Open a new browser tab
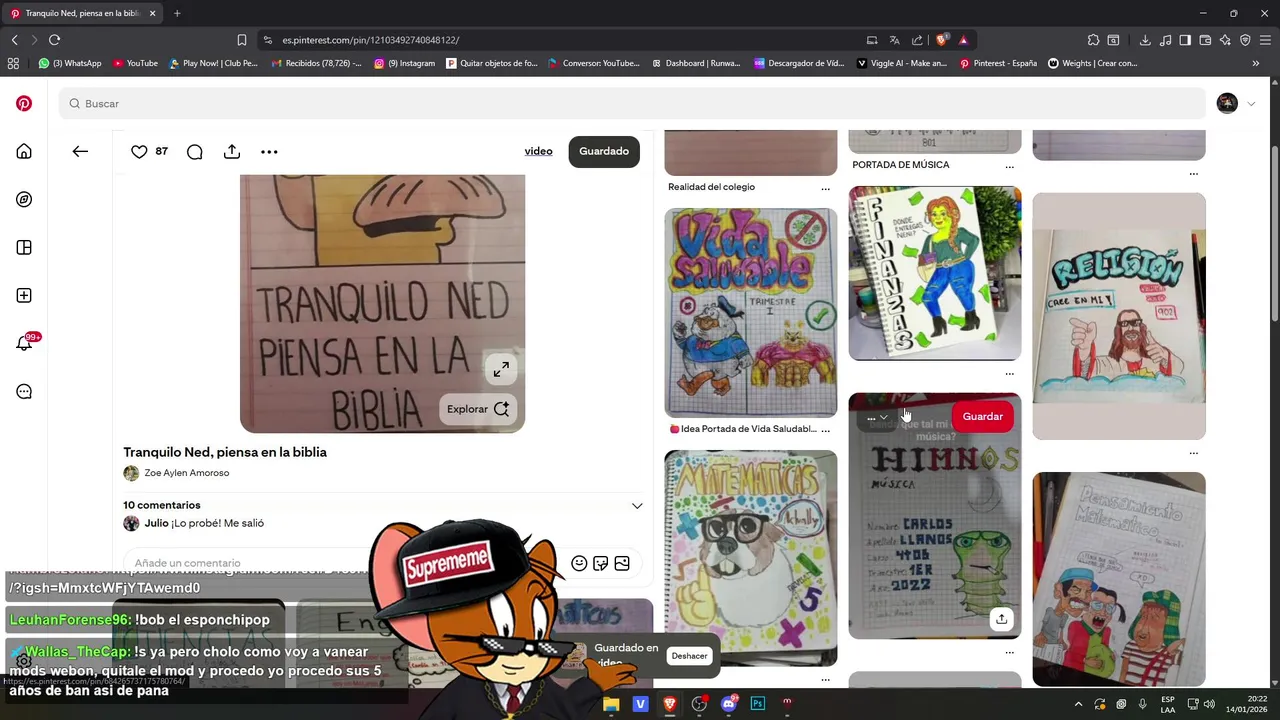 pos(177,13)
